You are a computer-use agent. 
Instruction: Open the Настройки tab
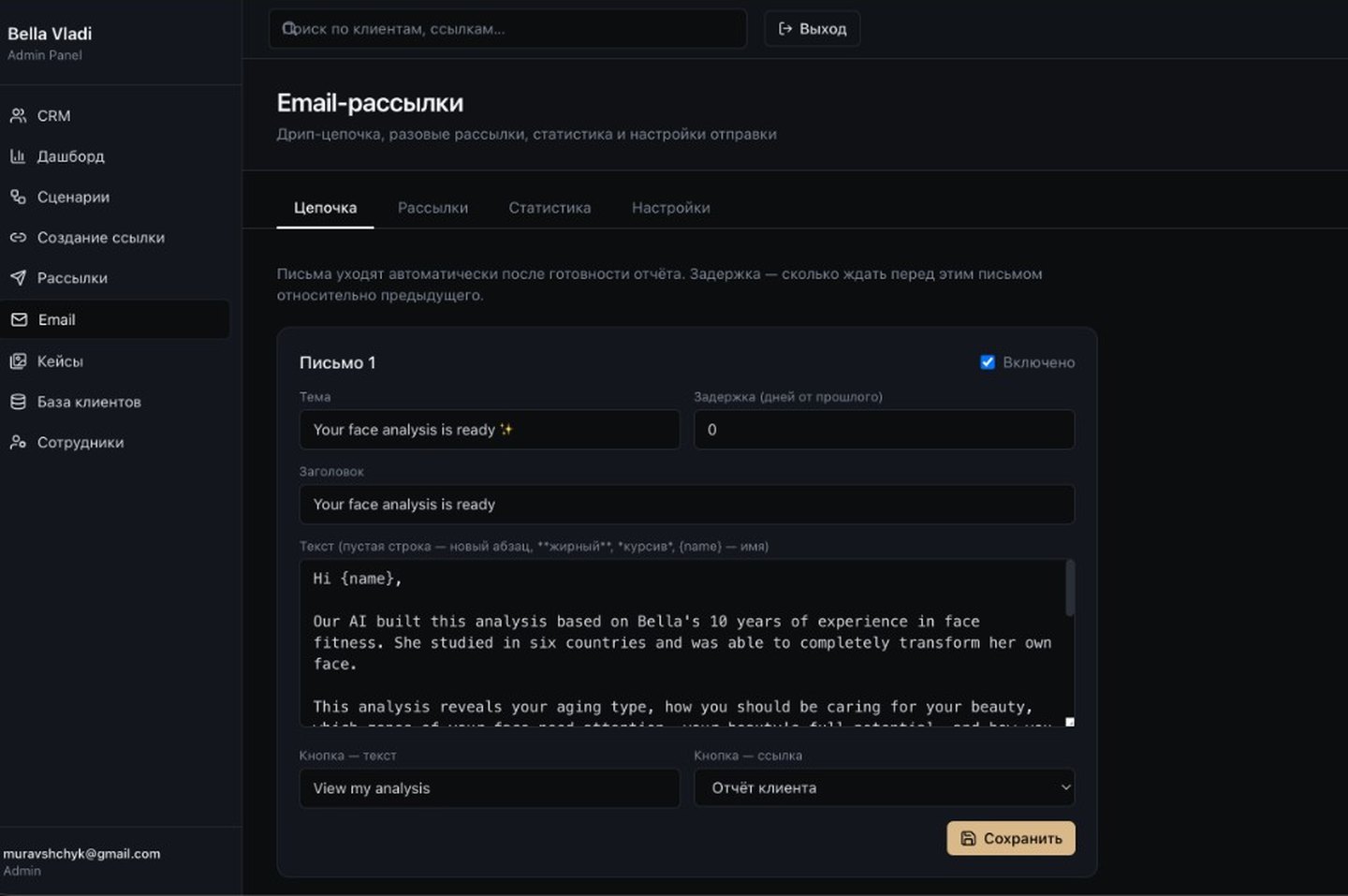tap(670, 208)
